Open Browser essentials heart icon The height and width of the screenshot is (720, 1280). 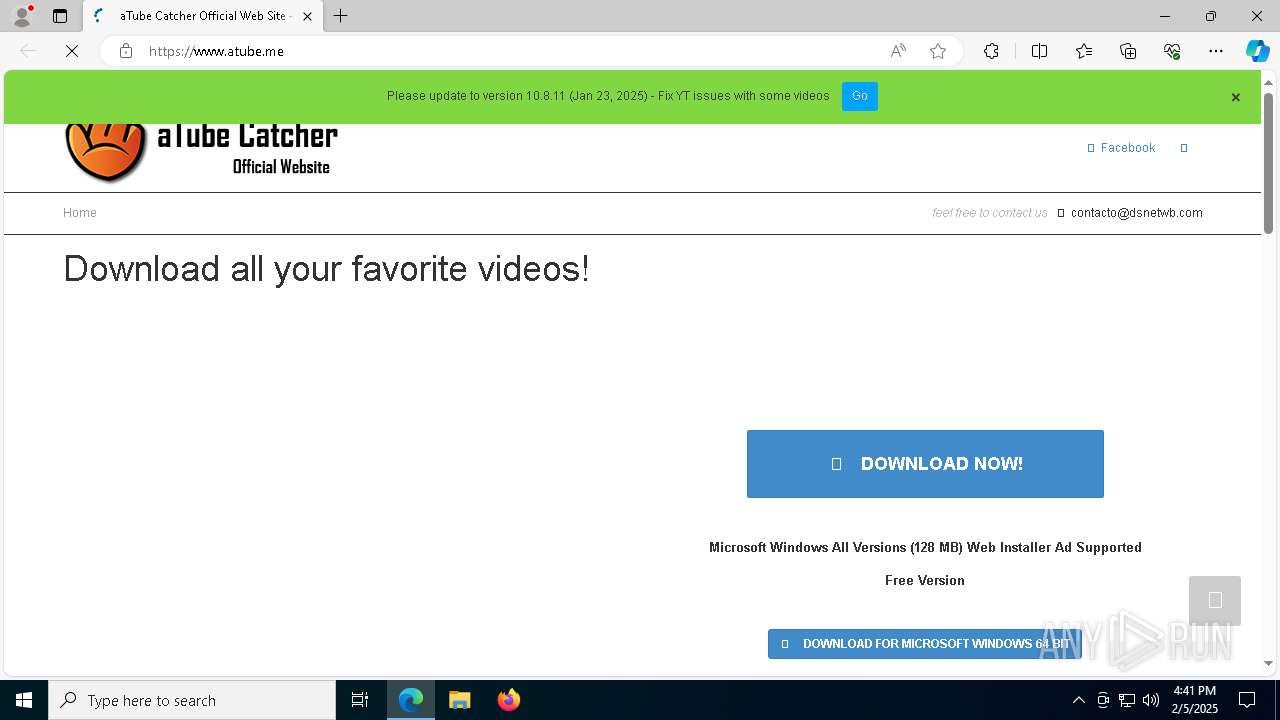pos(1172,51)
